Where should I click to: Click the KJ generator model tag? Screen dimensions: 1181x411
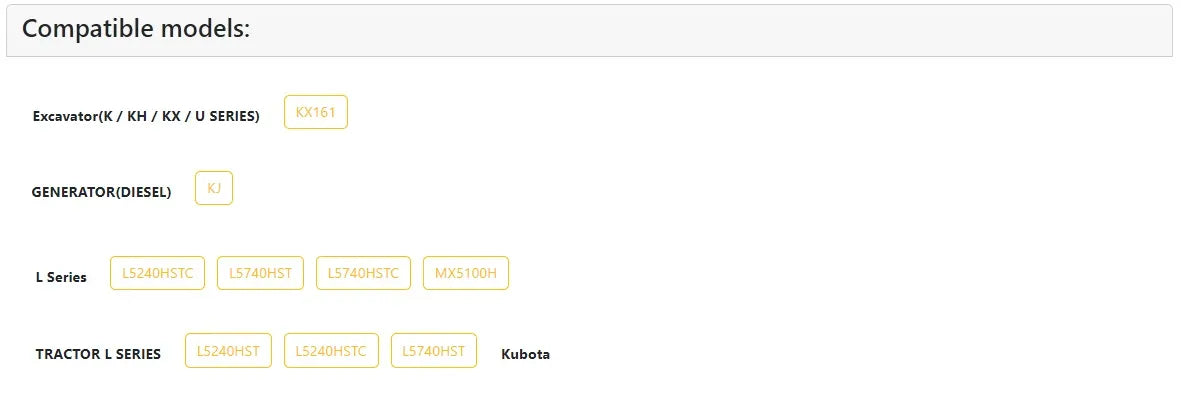pyautogui.click(x=214, y=188)
